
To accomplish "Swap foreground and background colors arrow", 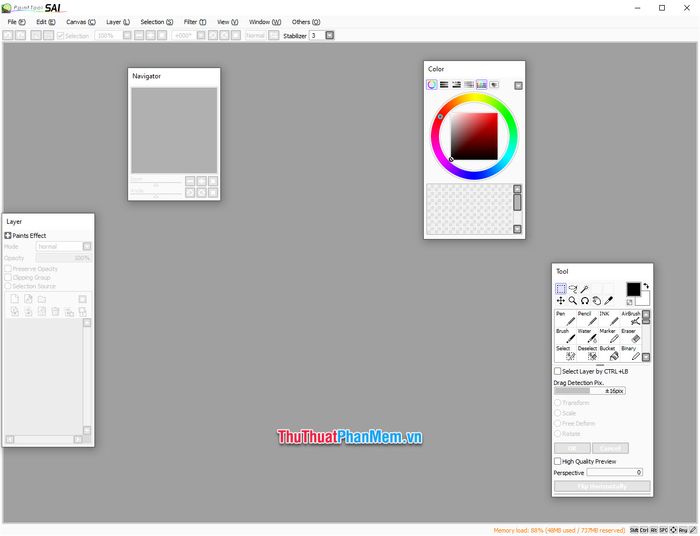I will click(x=646, y=286).
